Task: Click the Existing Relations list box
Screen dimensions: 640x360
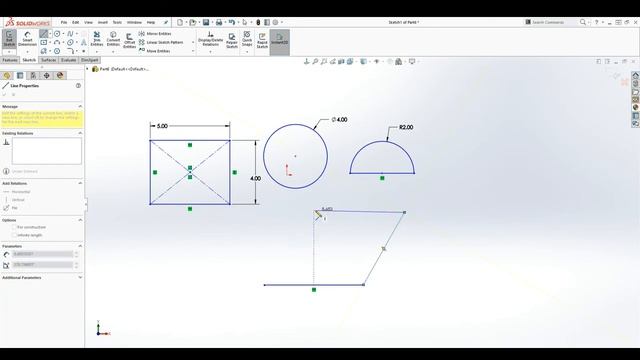Action: tap(47, 151)
